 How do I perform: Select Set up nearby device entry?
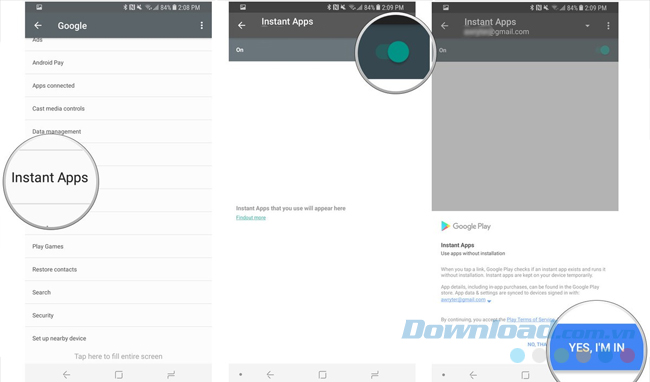point(118,338)
